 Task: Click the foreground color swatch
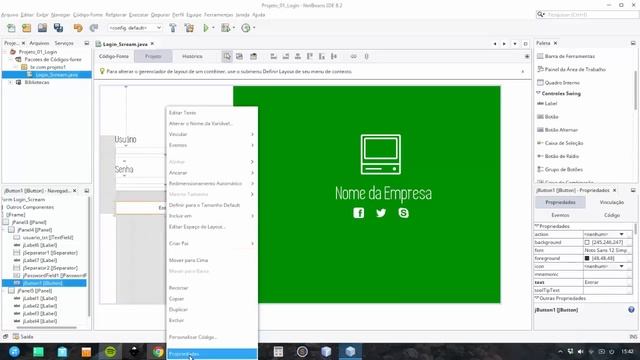(x=587, y=258)
